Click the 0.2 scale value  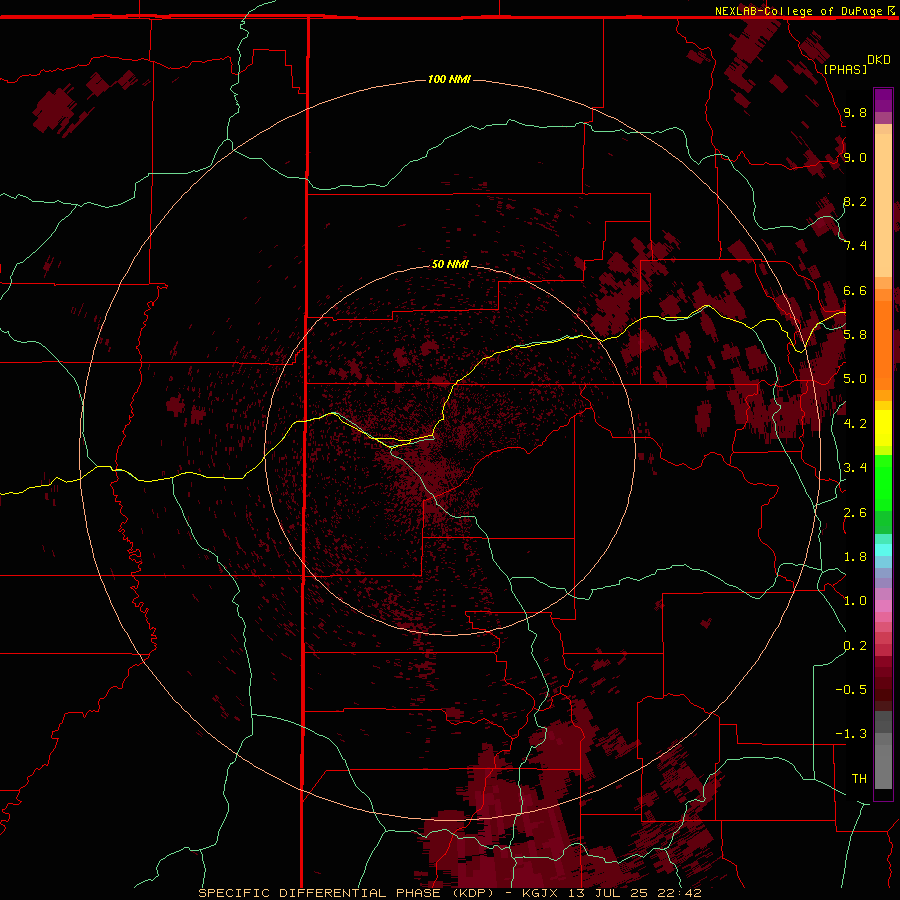point(855,646)
